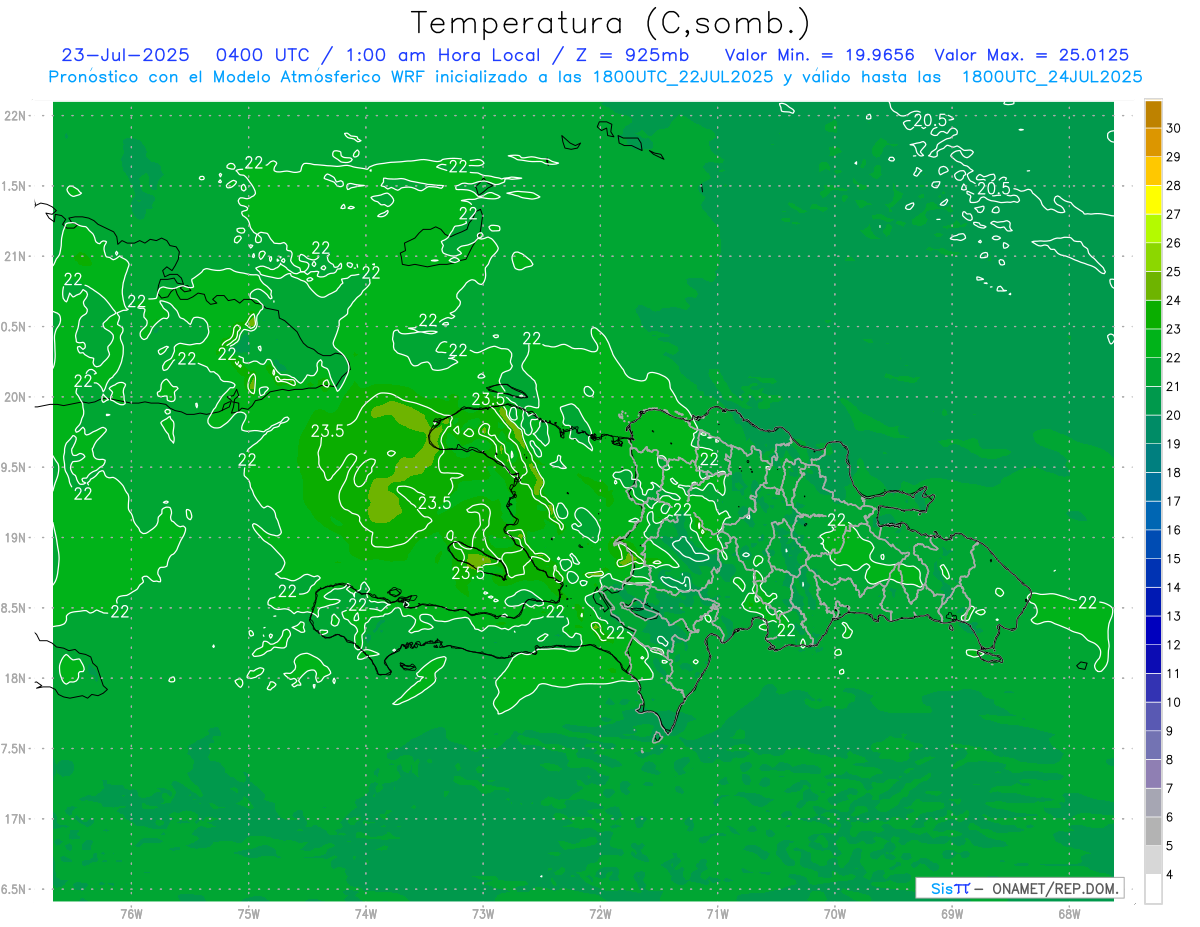Click the '19N' latitude axis label

16,537
